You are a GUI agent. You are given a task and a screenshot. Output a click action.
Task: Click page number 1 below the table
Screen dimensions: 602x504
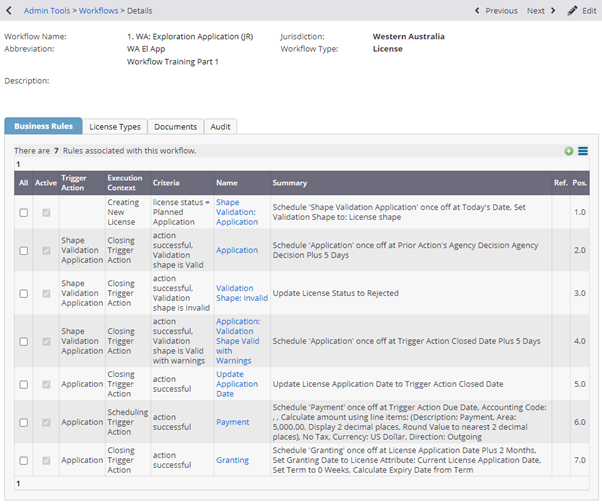click(x=18, y=483)
